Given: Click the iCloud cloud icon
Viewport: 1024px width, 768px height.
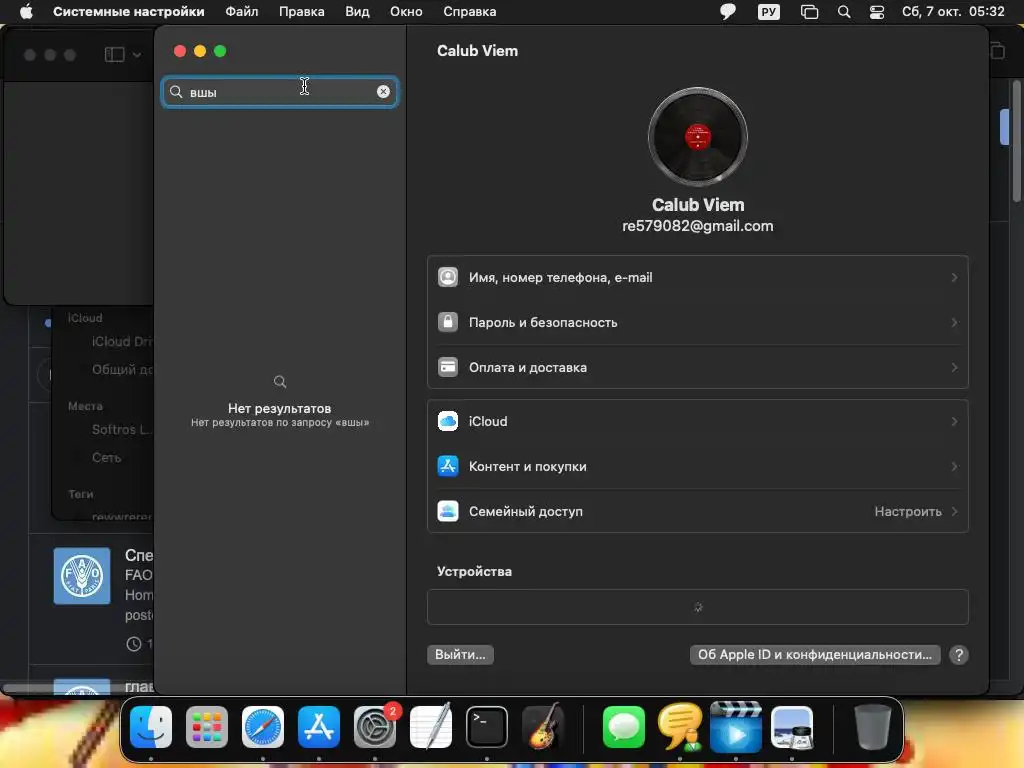Looking at the screenshot, I should tap(448, 421).
